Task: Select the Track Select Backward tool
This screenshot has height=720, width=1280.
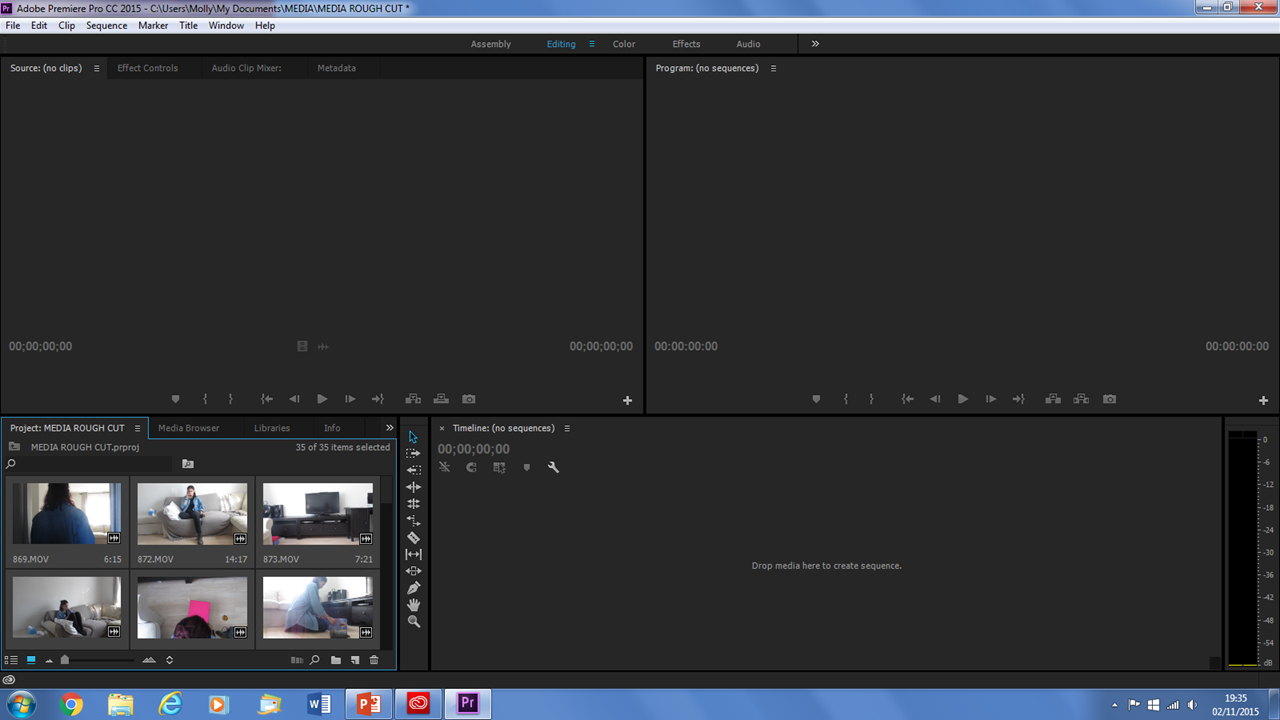Action: (x=413, y=470)
